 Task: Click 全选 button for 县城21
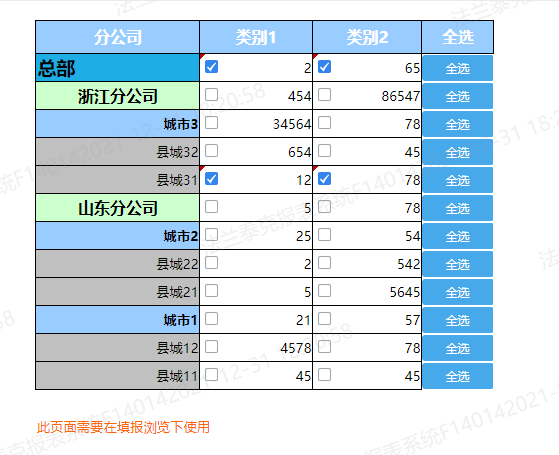[458, 292]
